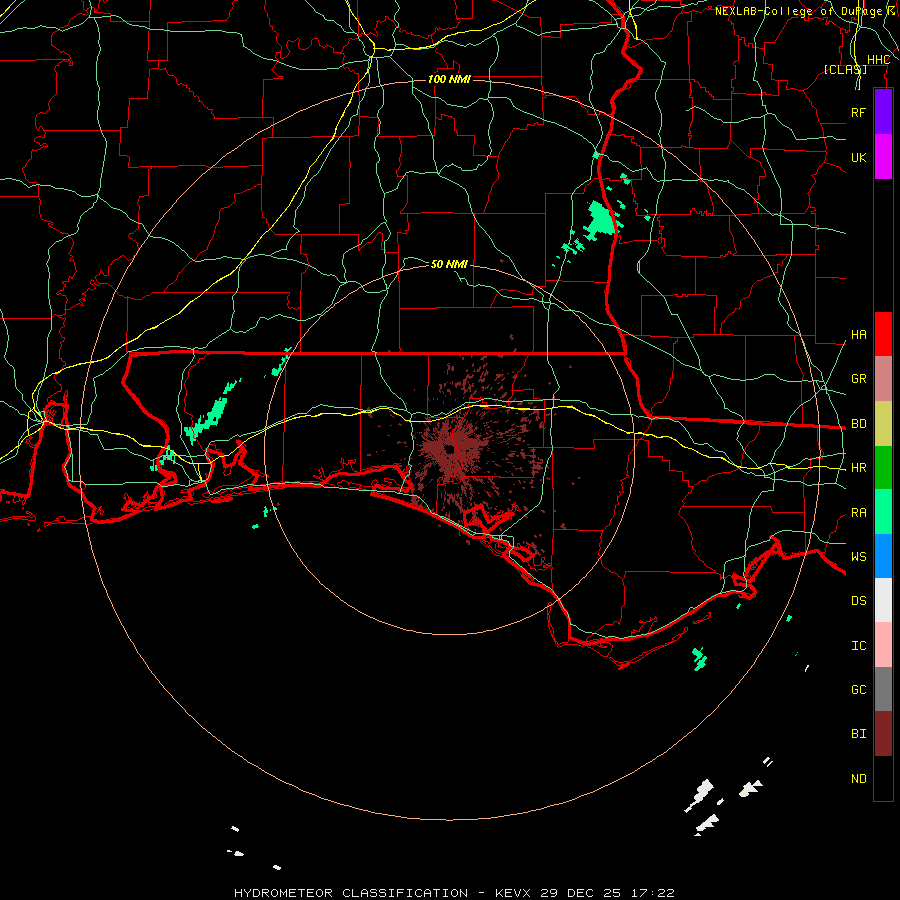
Task: Click the HHC product label
Action: click(878, 60)
